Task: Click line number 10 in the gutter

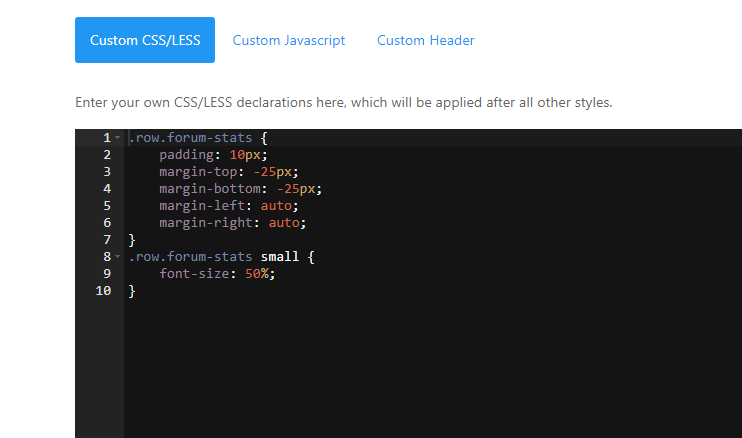Action: point(103,291)
